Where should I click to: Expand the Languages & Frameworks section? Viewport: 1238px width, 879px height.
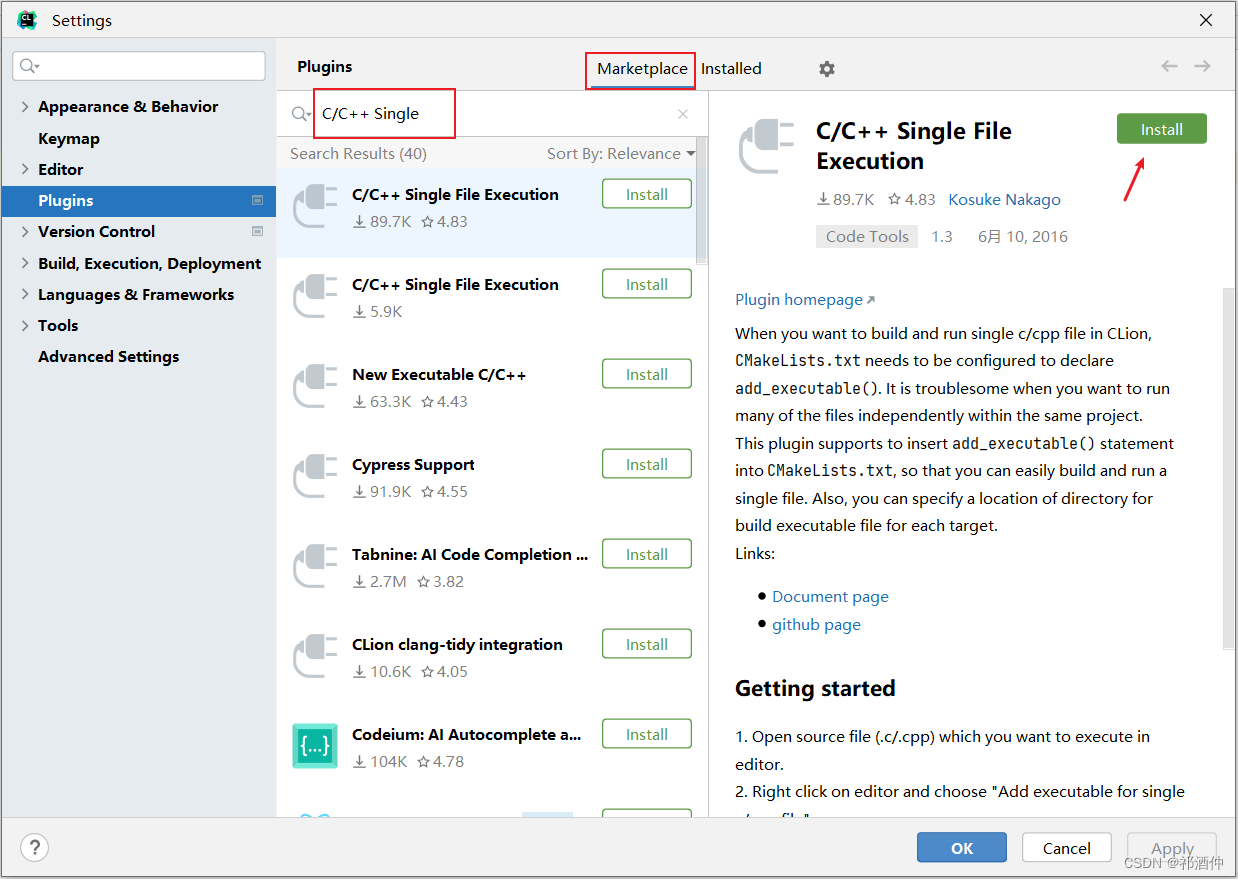tap(25, 294)
